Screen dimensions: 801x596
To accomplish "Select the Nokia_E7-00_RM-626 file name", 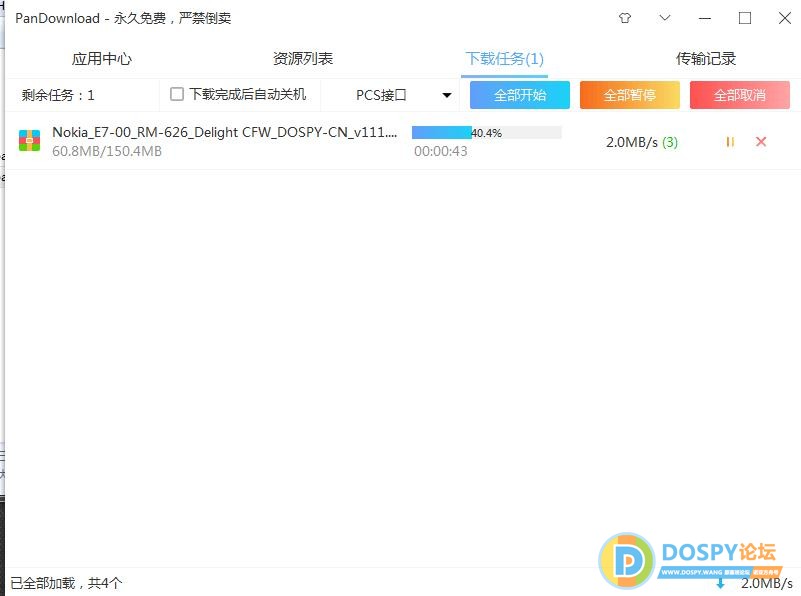I will tap(225, 132).
